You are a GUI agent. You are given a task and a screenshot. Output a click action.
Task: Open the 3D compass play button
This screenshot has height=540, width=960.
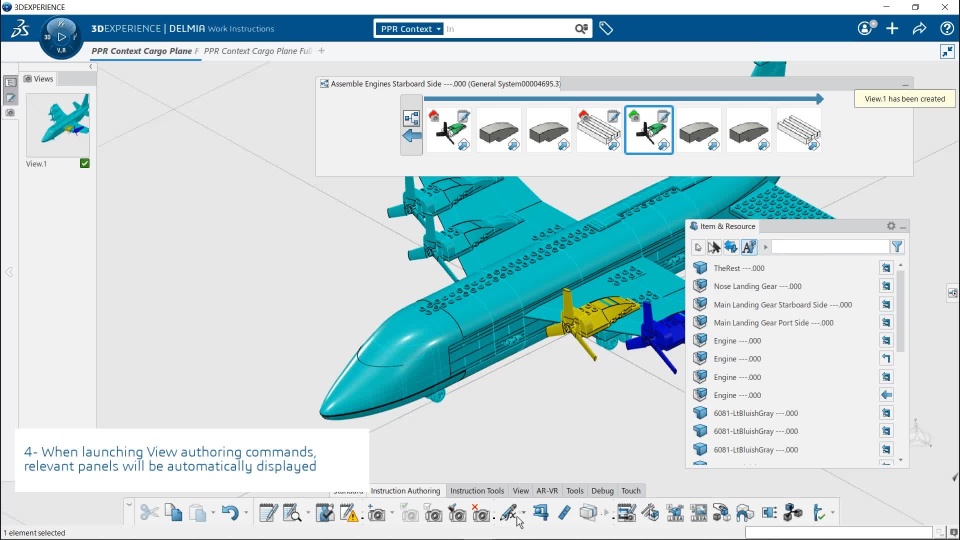61,37
